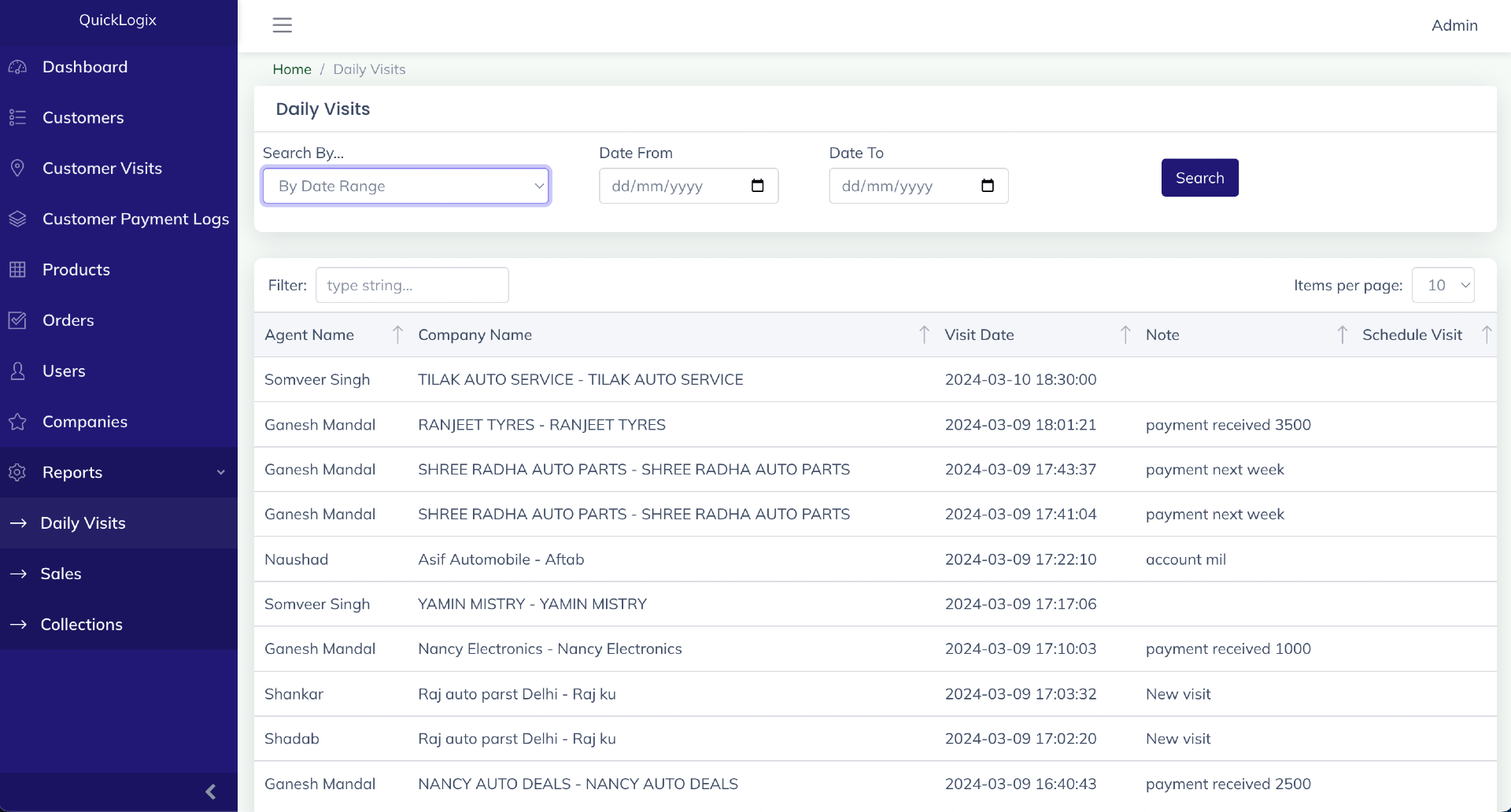Click the Products grid icon
This screenshot has height=812, width=1511.
(17, 270)
